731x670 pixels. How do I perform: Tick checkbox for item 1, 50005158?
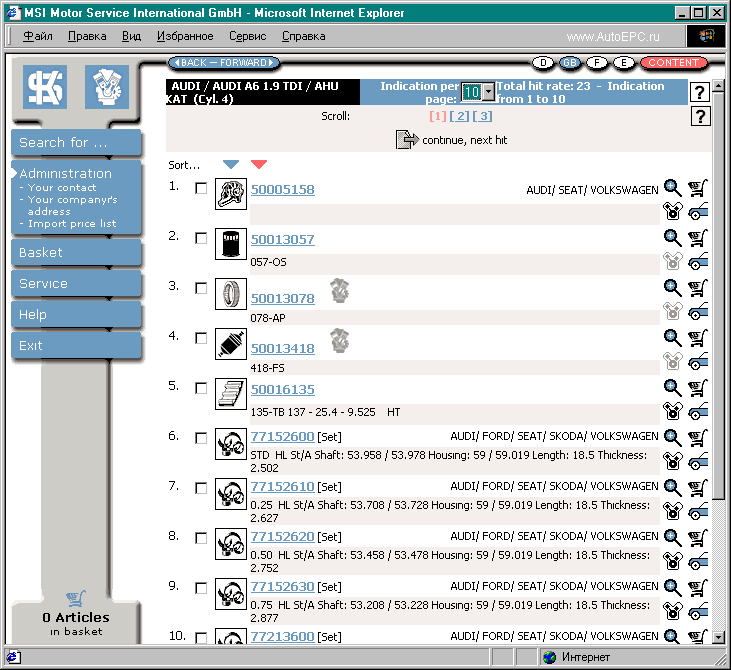click(x=201, y=188)
